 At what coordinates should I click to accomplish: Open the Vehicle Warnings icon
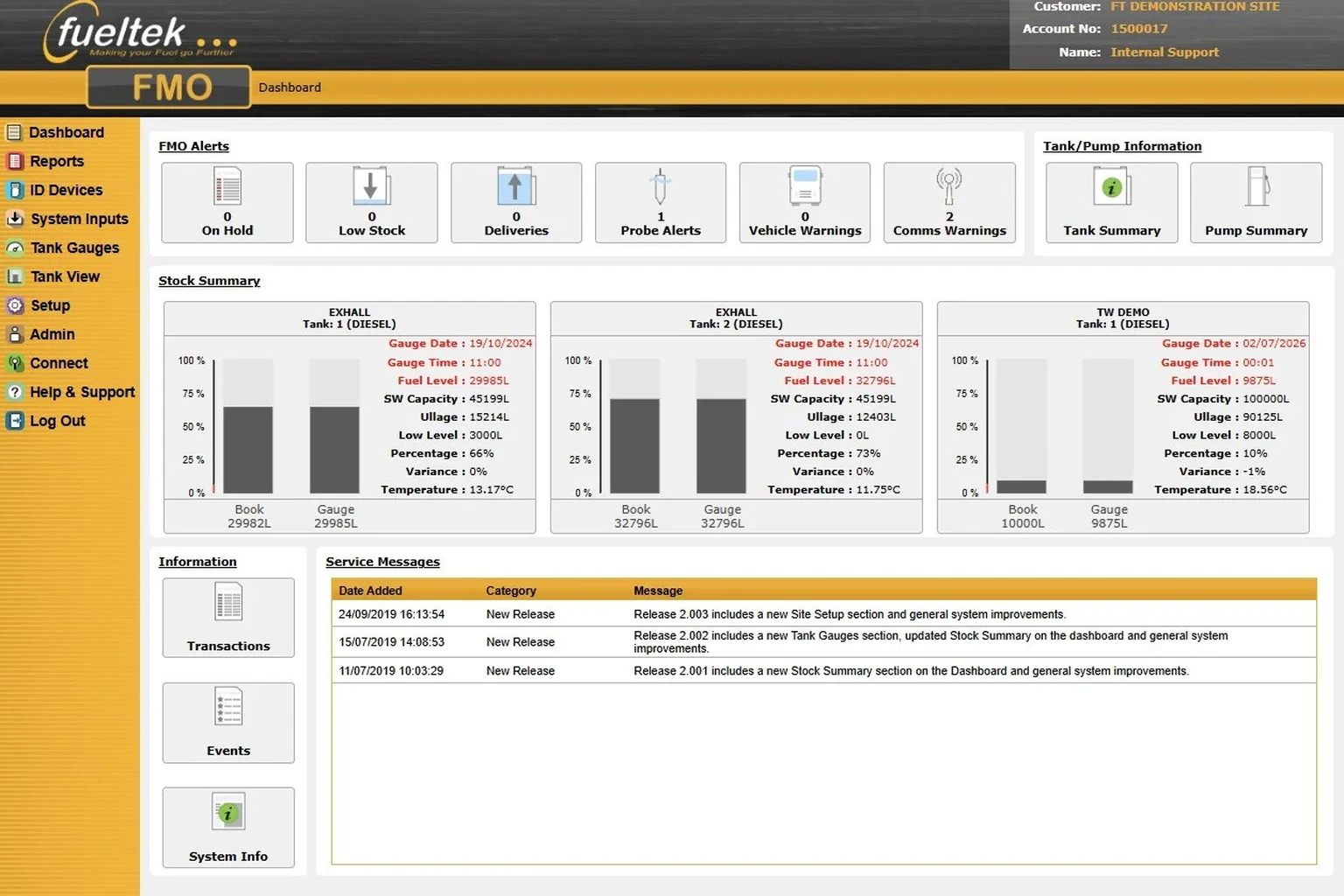805,185
